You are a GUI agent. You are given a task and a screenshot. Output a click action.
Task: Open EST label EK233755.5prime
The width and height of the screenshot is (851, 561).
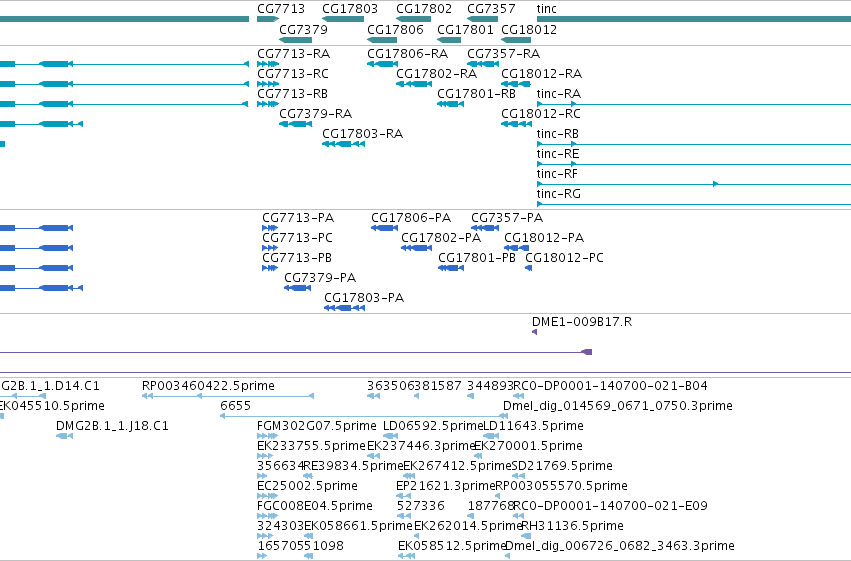(x=312, y=446)
